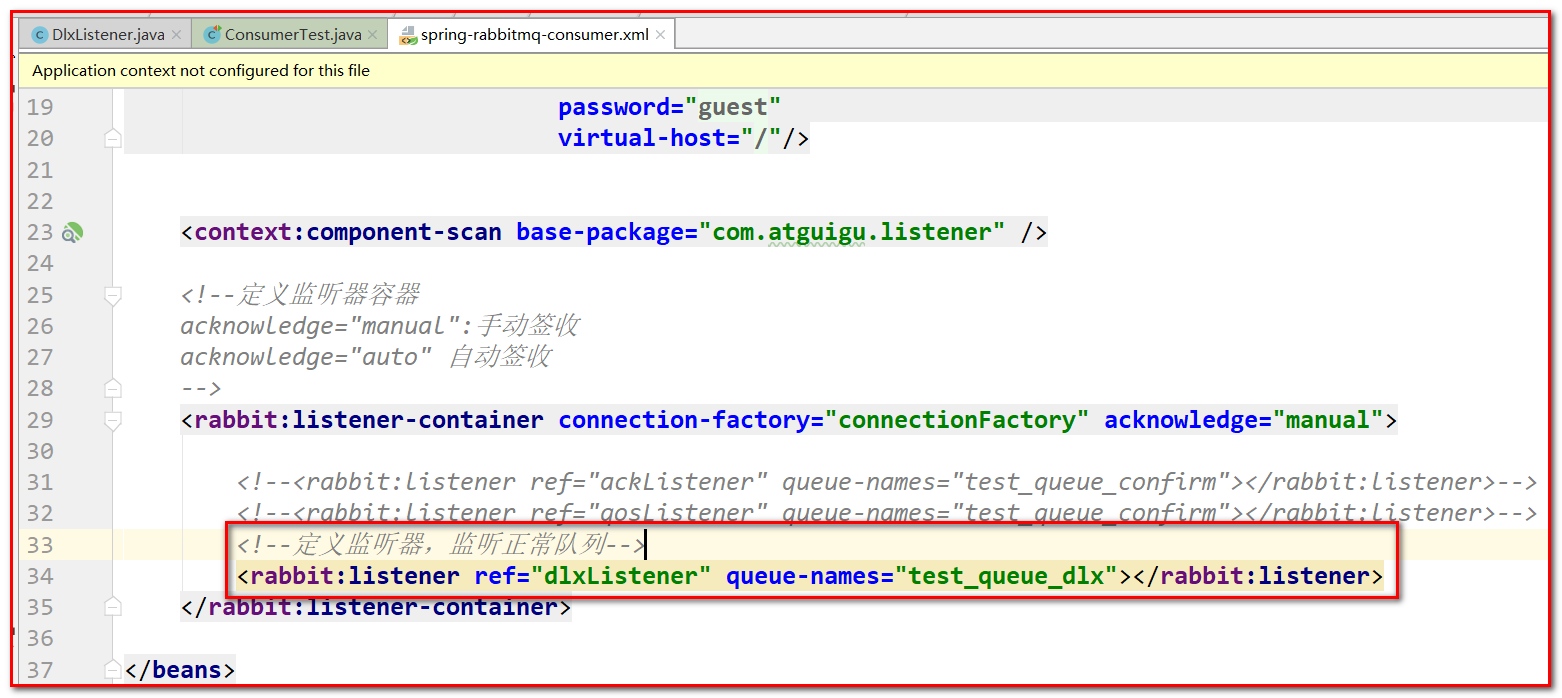Click the DlxListener.java class file icon

[40, 35]
